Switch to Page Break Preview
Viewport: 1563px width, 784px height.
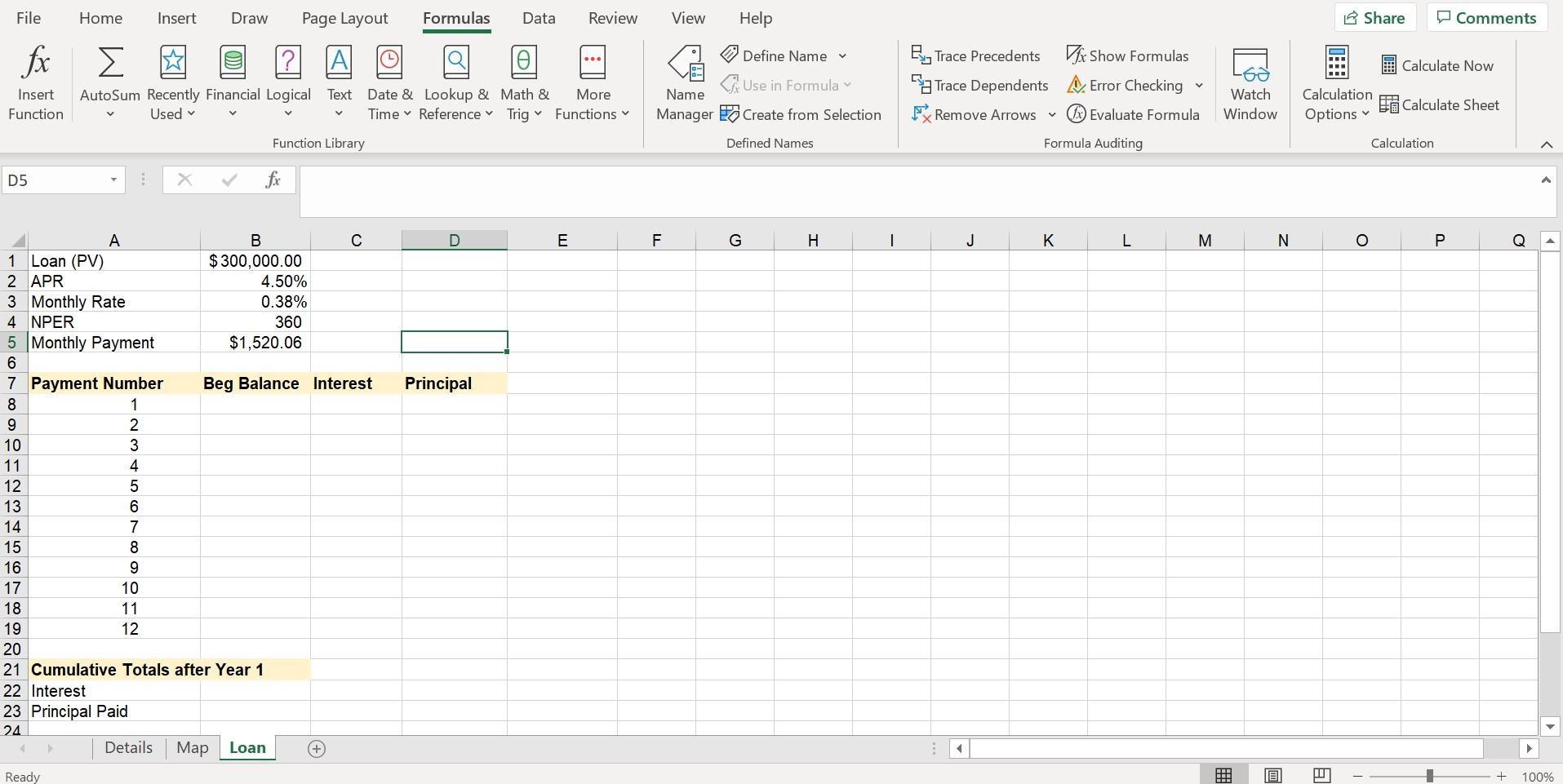click(1321, 775)
